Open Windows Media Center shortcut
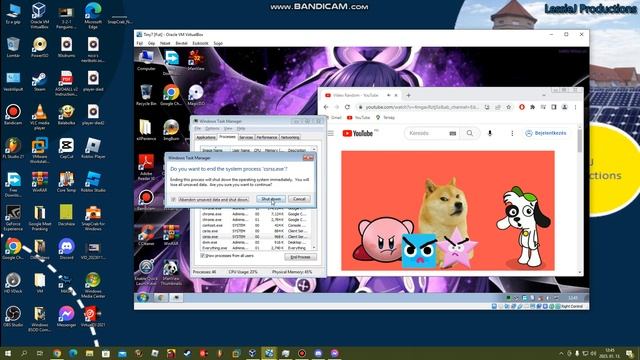The image size is (640, 360). (93, 286)
